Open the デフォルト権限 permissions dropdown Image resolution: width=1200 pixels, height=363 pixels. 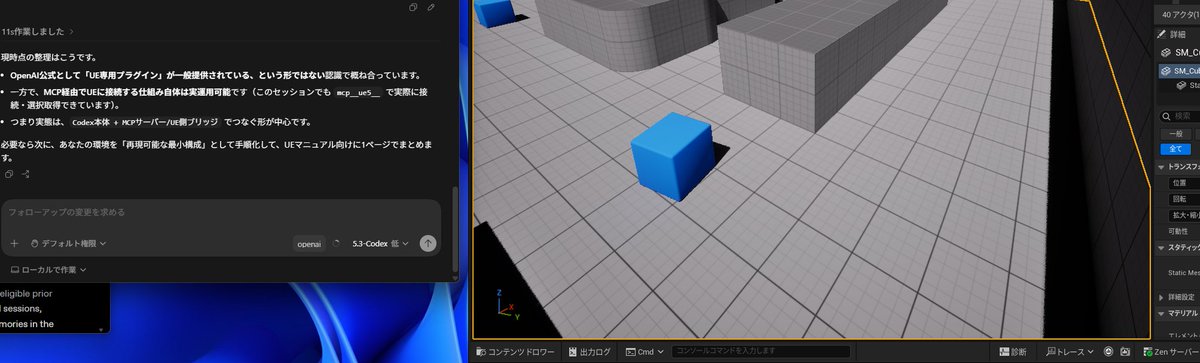(68, 243)
